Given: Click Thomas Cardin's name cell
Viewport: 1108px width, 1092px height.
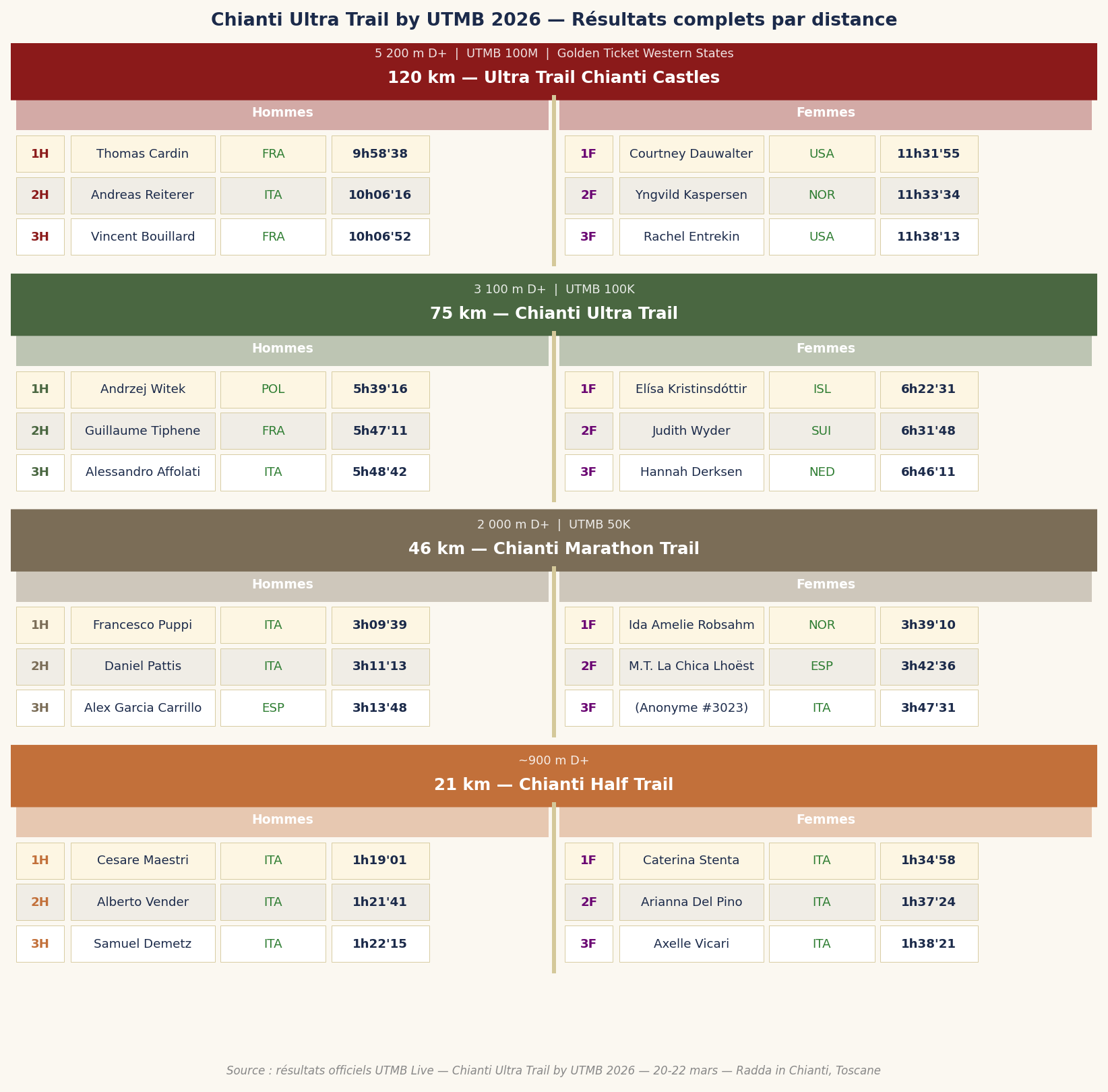Looking at the screenshot, I should click(x=143, y=154).
